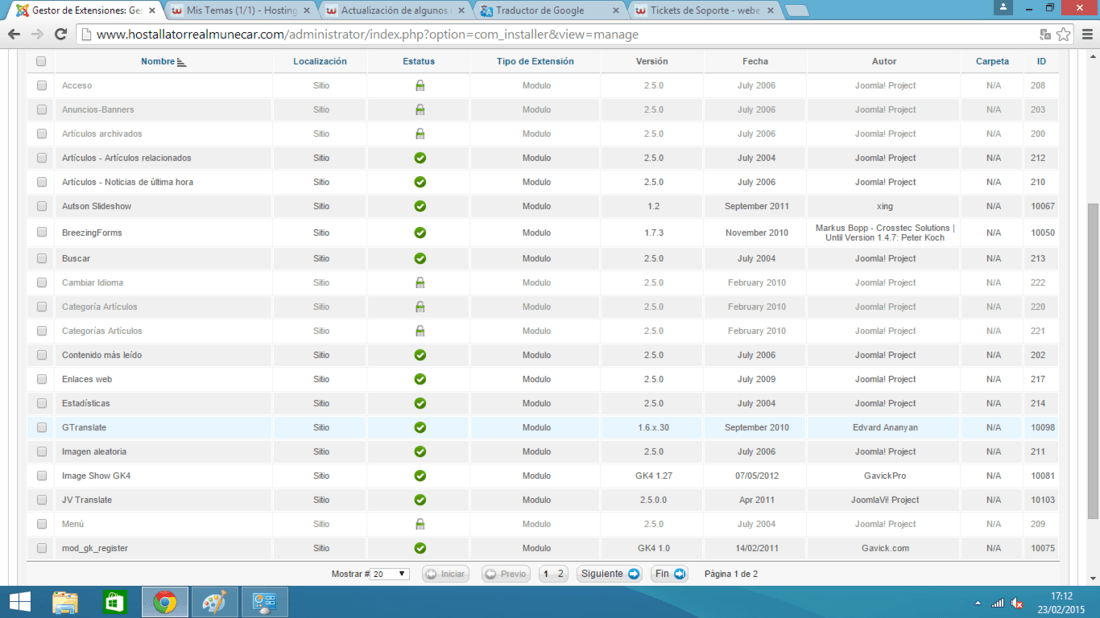Click lock icon for Cambiar Idioma
Viewport: 1100px width, 618px height.
pos(420,283)
